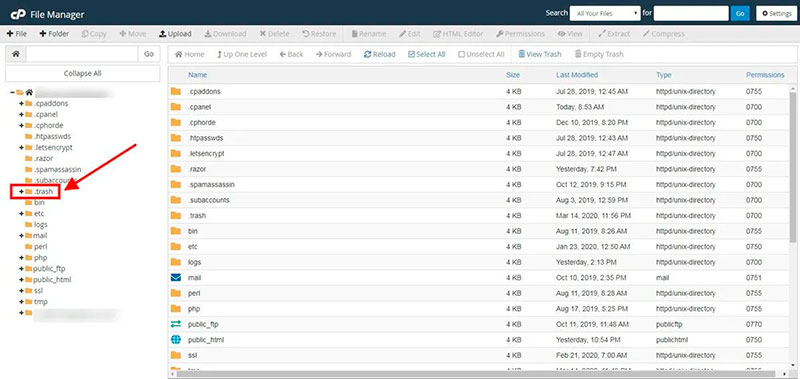The height and width of the screenshot is (379, 800).
Task: Expand the public_html tree node
Action: point(21,280)
